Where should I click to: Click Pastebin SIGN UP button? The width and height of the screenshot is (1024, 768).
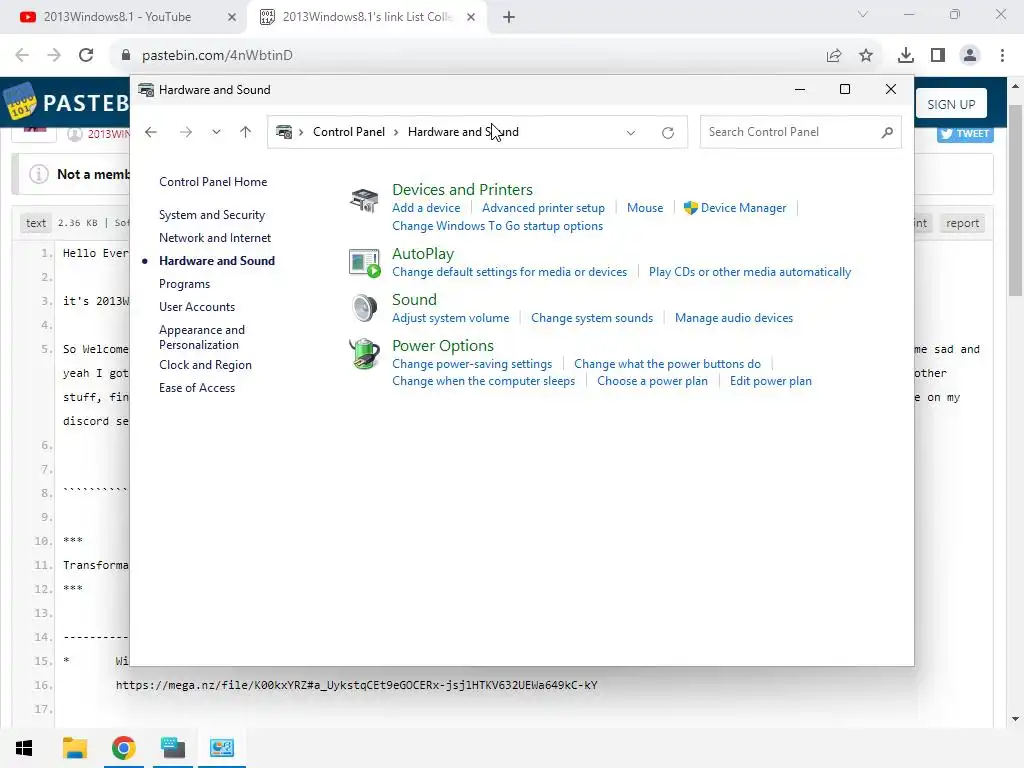click(951, 104)
